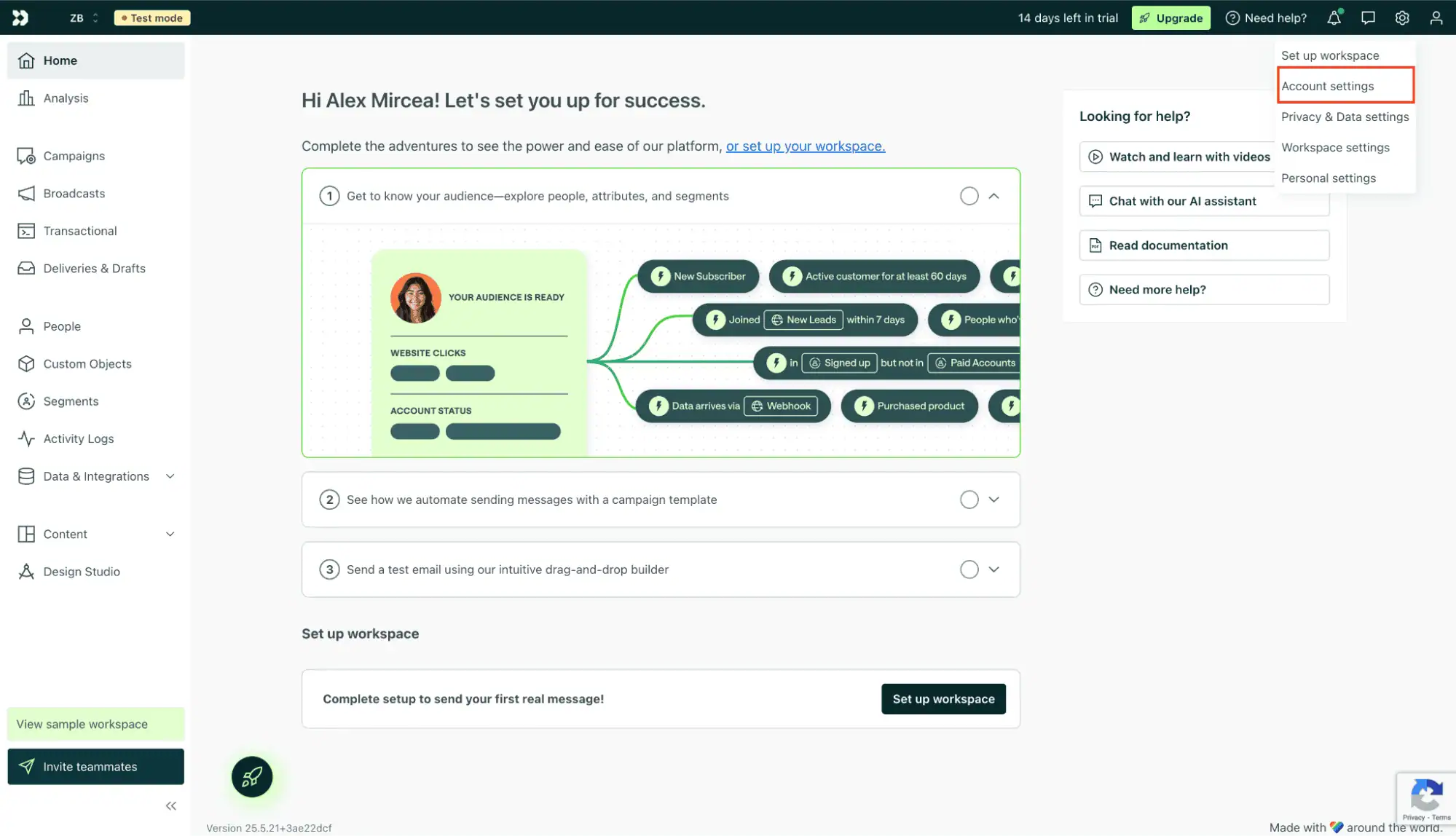Expand the Data & Integrations section
This screenshot has height=836, width=1456.
pyautogui.click(x=170, y=476)
